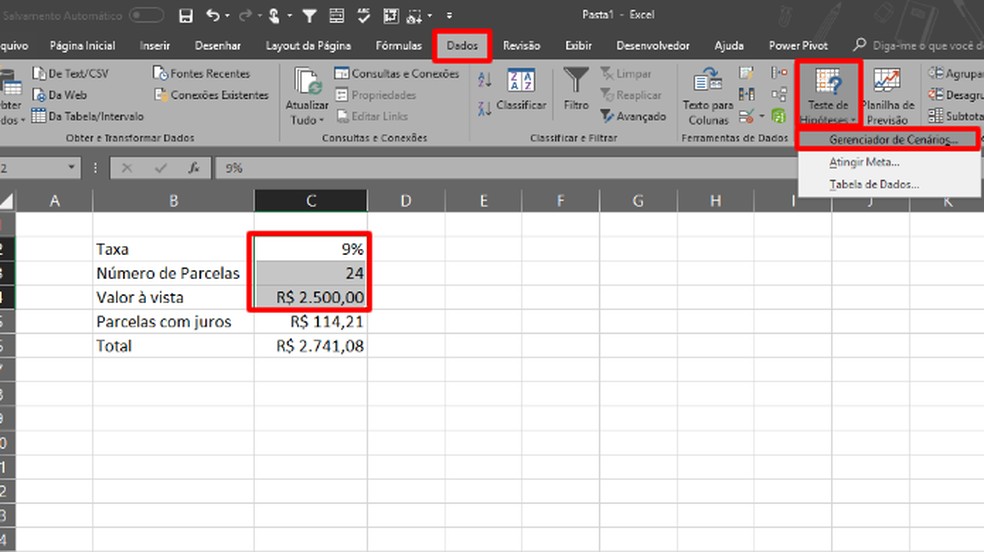The image size is (984, 552).
Task: Click the Texto para Colunas icon
Action: pos(707,80)
